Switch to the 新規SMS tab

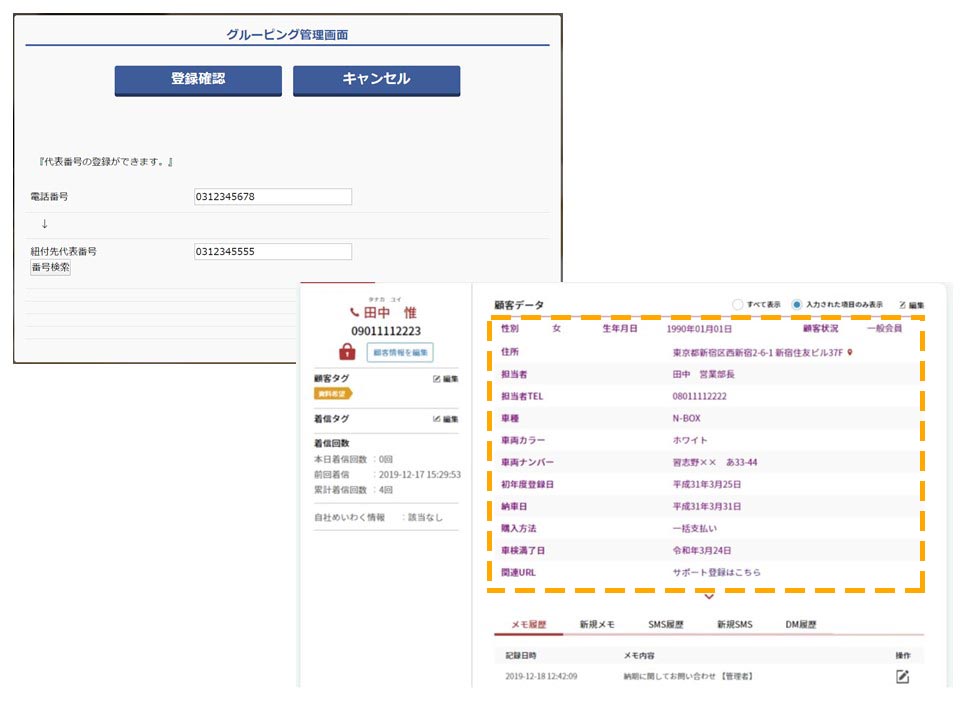tap(735, 624)
